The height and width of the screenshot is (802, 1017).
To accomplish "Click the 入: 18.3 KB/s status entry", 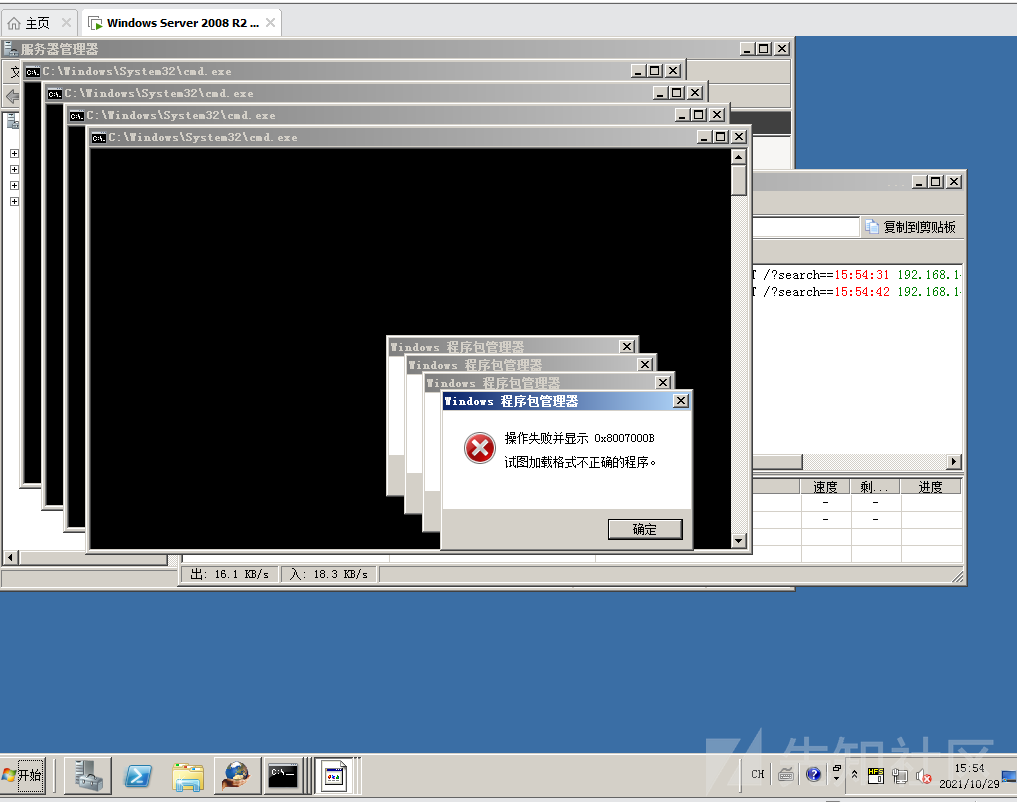I will [329, 574].
